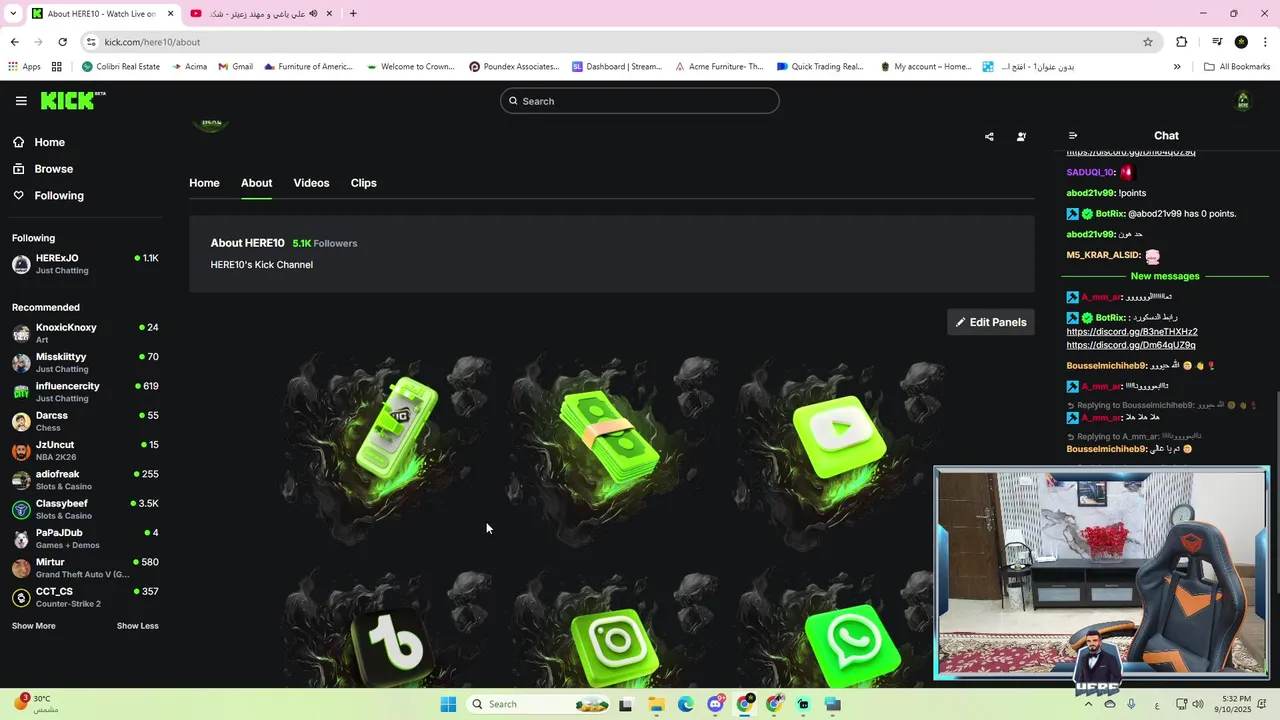Screen dimensions: 1280x720
Task: Open File Explorer from the taskbar
Action: (656, 705)
